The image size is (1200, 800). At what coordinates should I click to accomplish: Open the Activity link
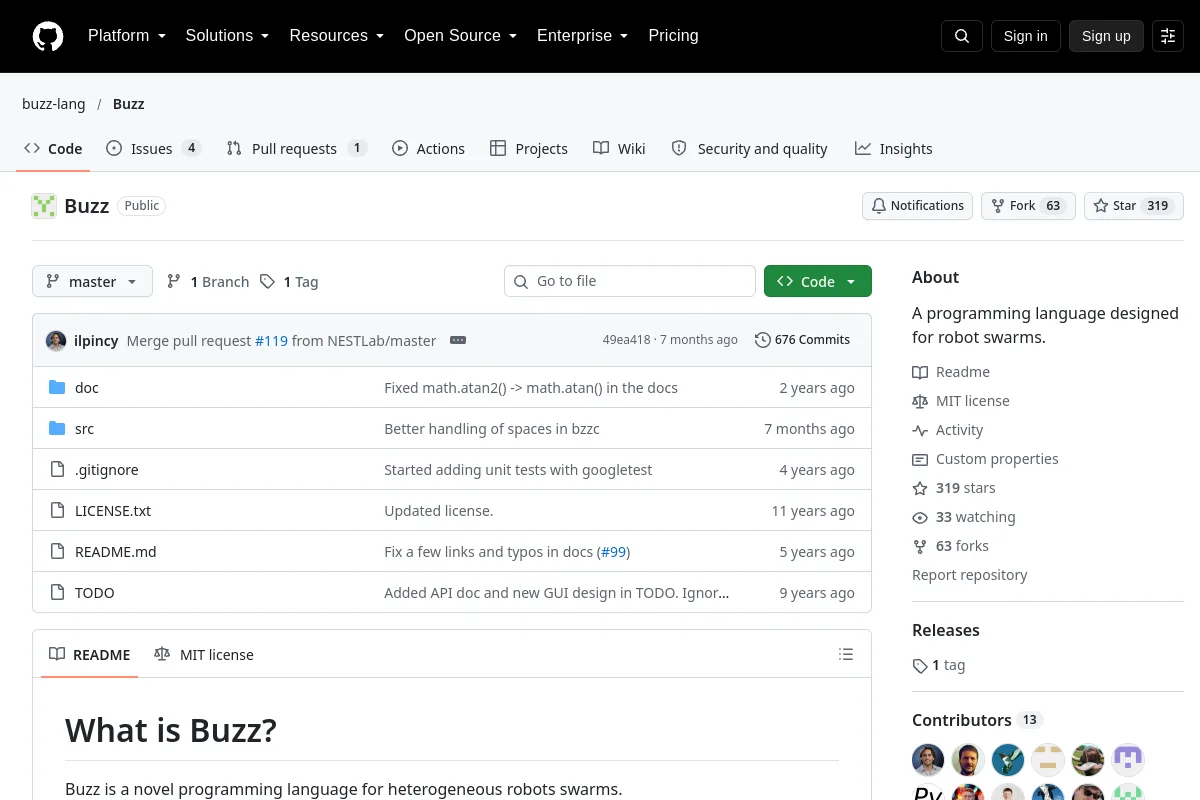pyautogui.click(x=948, y=430)
